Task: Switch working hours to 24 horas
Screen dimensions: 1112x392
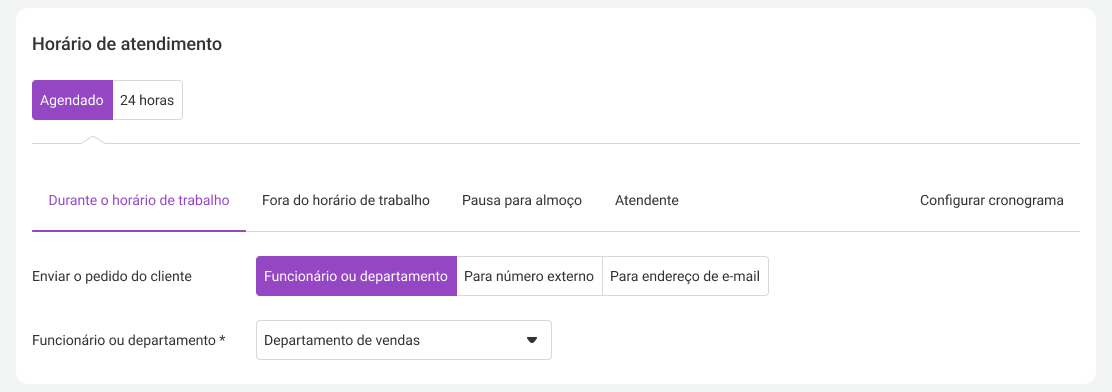Action: (x=148, y=100)
